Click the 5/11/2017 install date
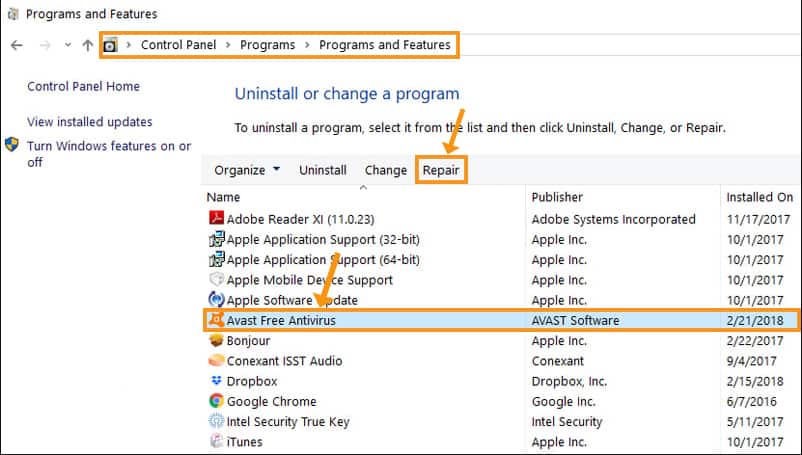The image size is (802, 455). point(755,422)
